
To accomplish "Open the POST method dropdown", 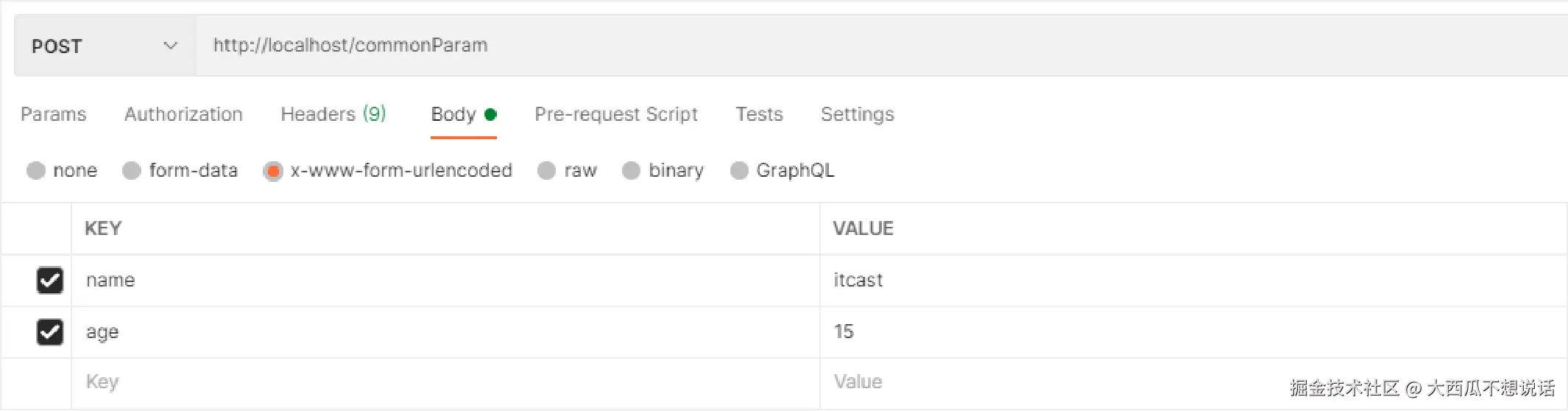I will [105, 46].
